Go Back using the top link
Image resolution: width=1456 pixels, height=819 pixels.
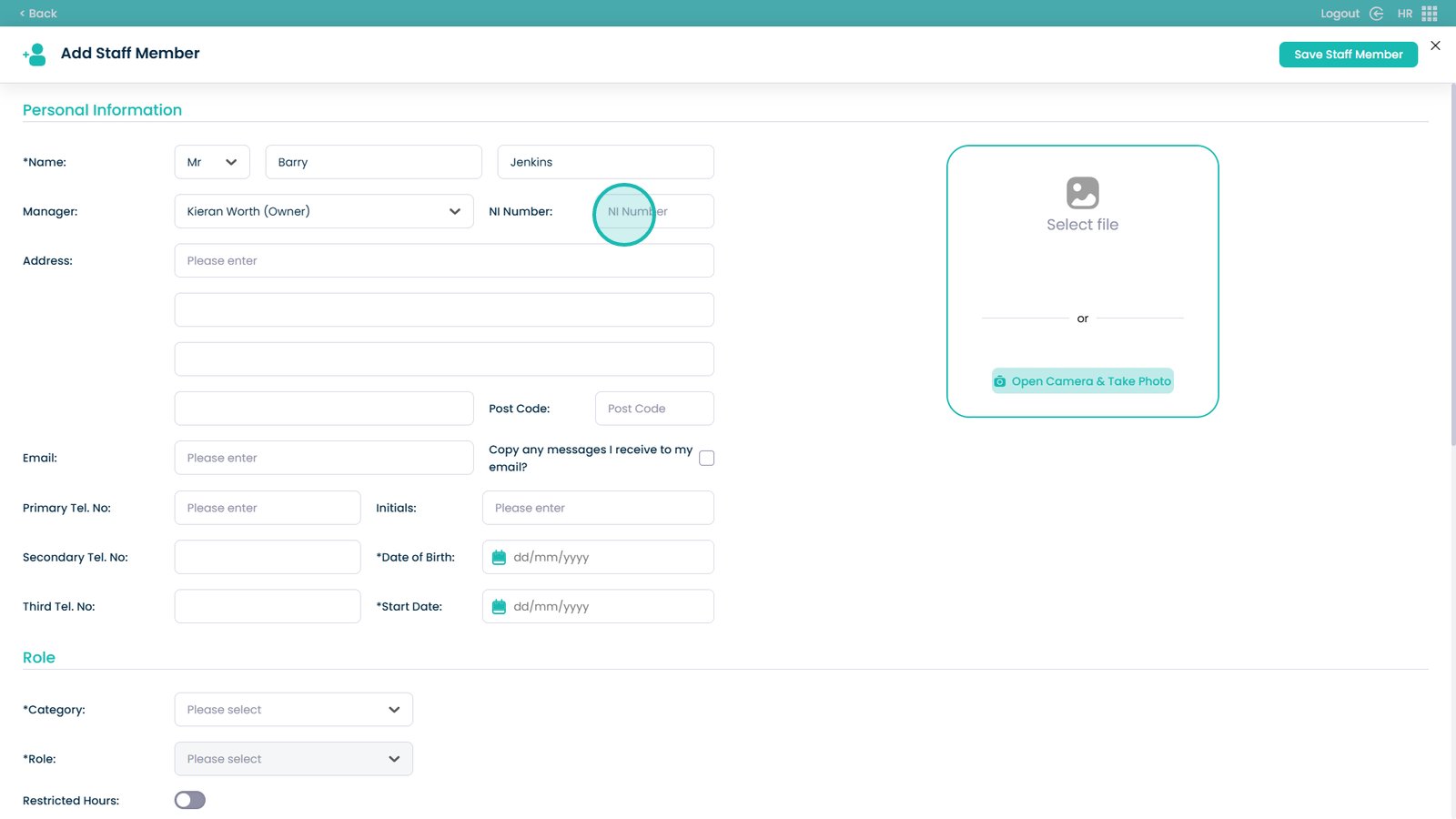pyautogui.click(x=38, y=14)
